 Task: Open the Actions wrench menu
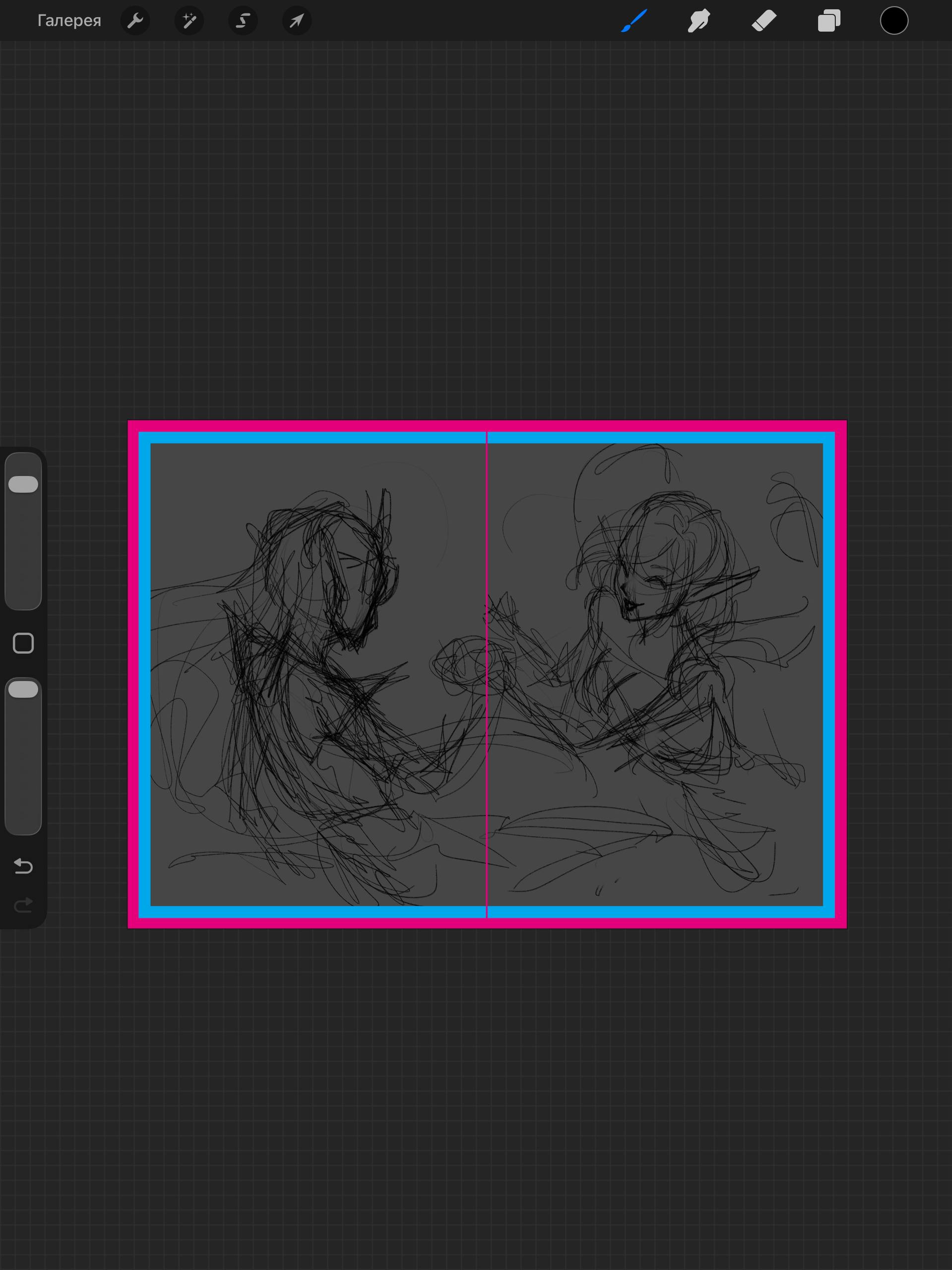pyautogui.click(x=135, y=21)
